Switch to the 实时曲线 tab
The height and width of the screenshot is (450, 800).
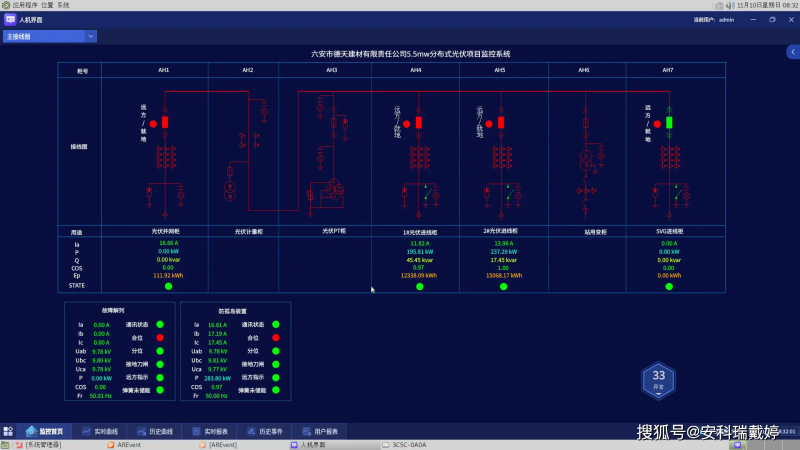click(100, 432)
